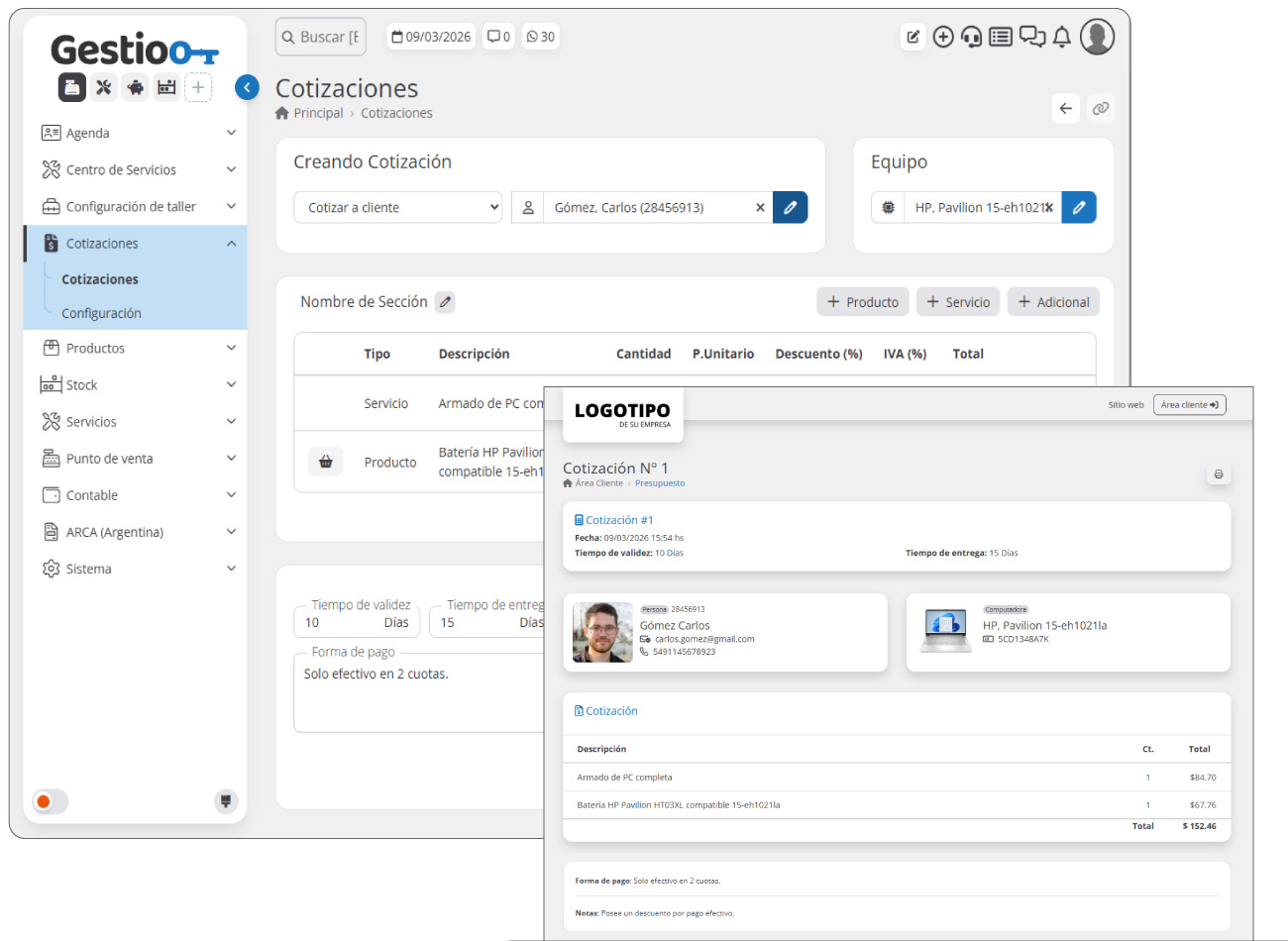Screen dimensions: 1288x941
Task: Open the headset support icon
Action: 972,37
